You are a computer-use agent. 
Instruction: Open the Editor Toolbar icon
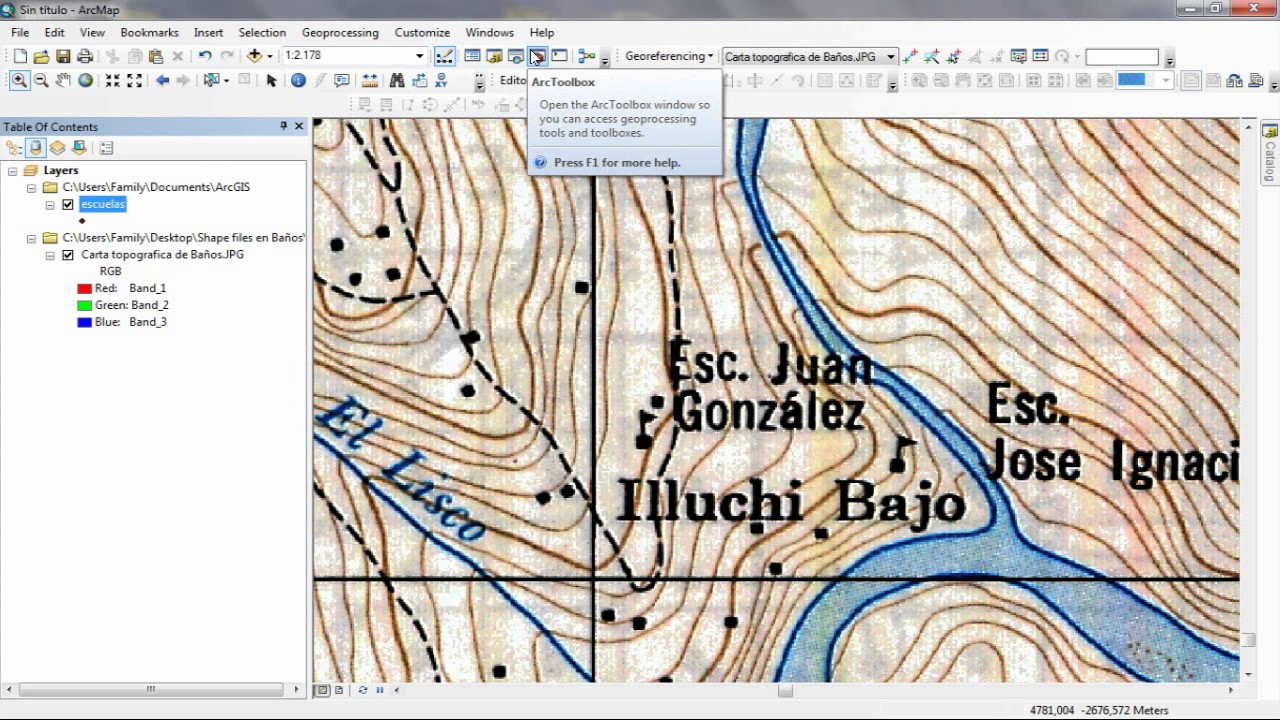point(444,56)
